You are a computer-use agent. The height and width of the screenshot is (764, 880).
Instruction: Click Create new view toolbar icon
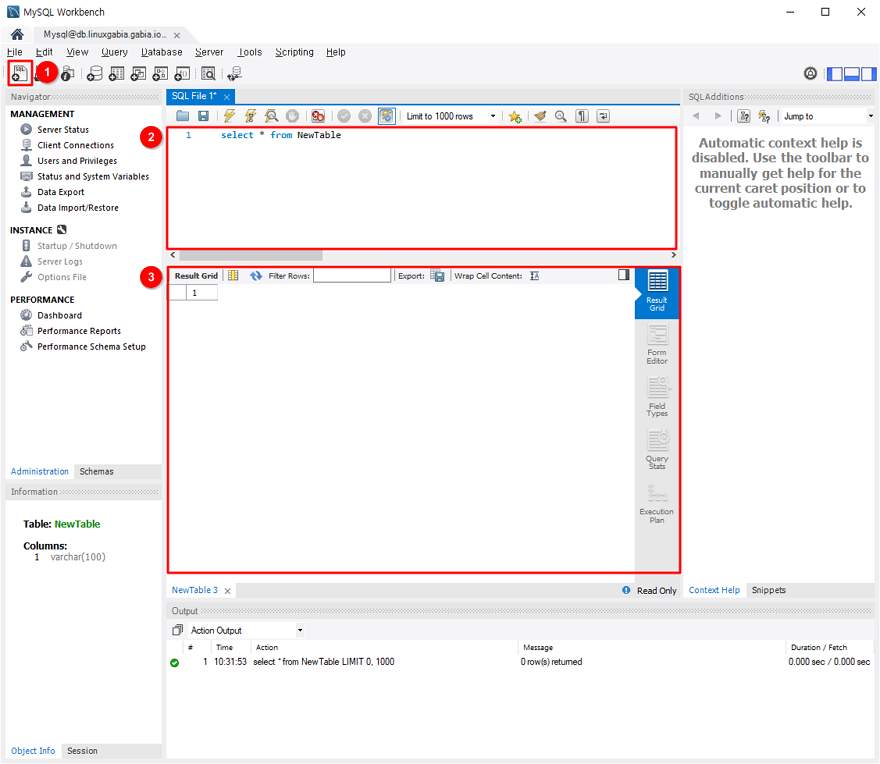[138, 74]
